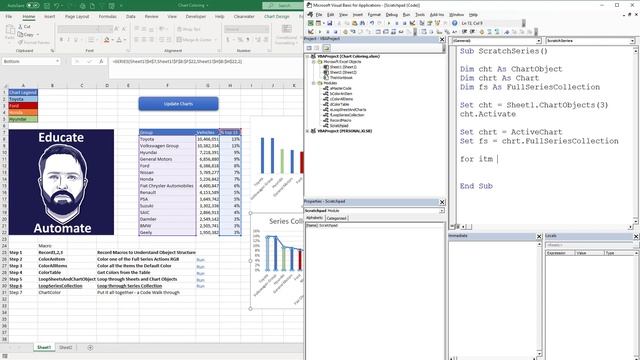This screenshot has height=360, width=640.
Task: Open the Debug menu in VBA editor
Action: [x=391, y=15]
